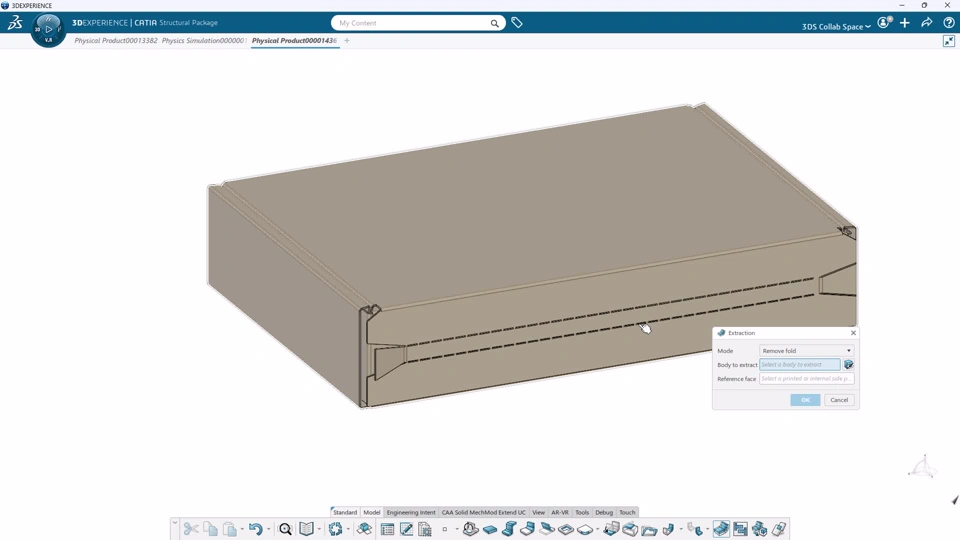Viewport: 960px width, 540px height.
Task: Click the Undo arrow icon
Action: [256, 528]
